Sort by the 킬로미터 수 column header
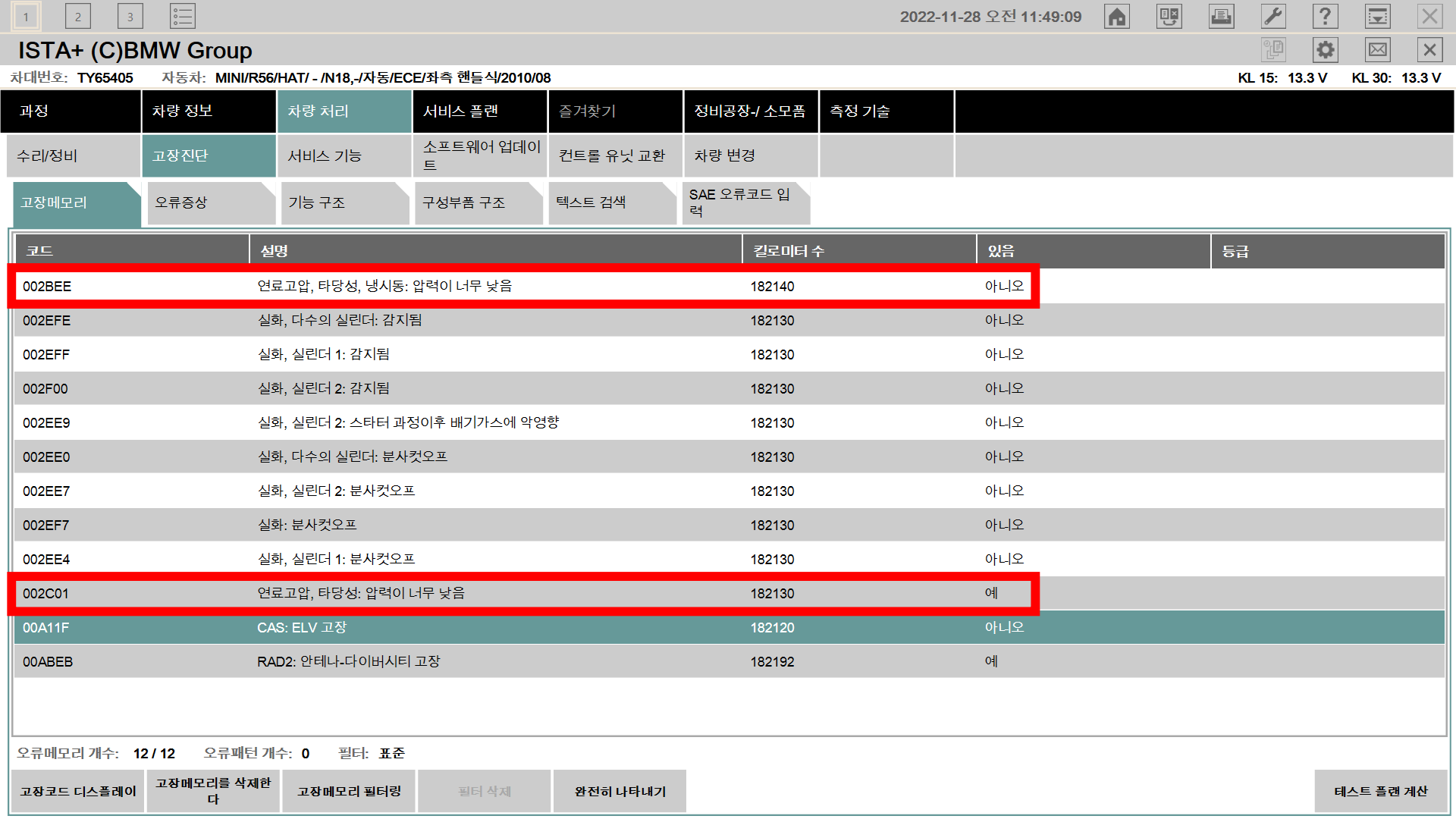Screen dimensions: 1456x819 click(x=858, y=251)
